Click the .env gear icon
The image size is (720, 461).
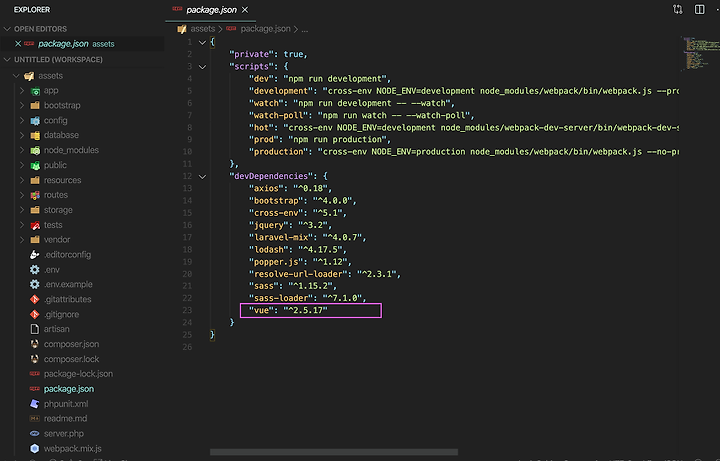click(x=34, y=270)
